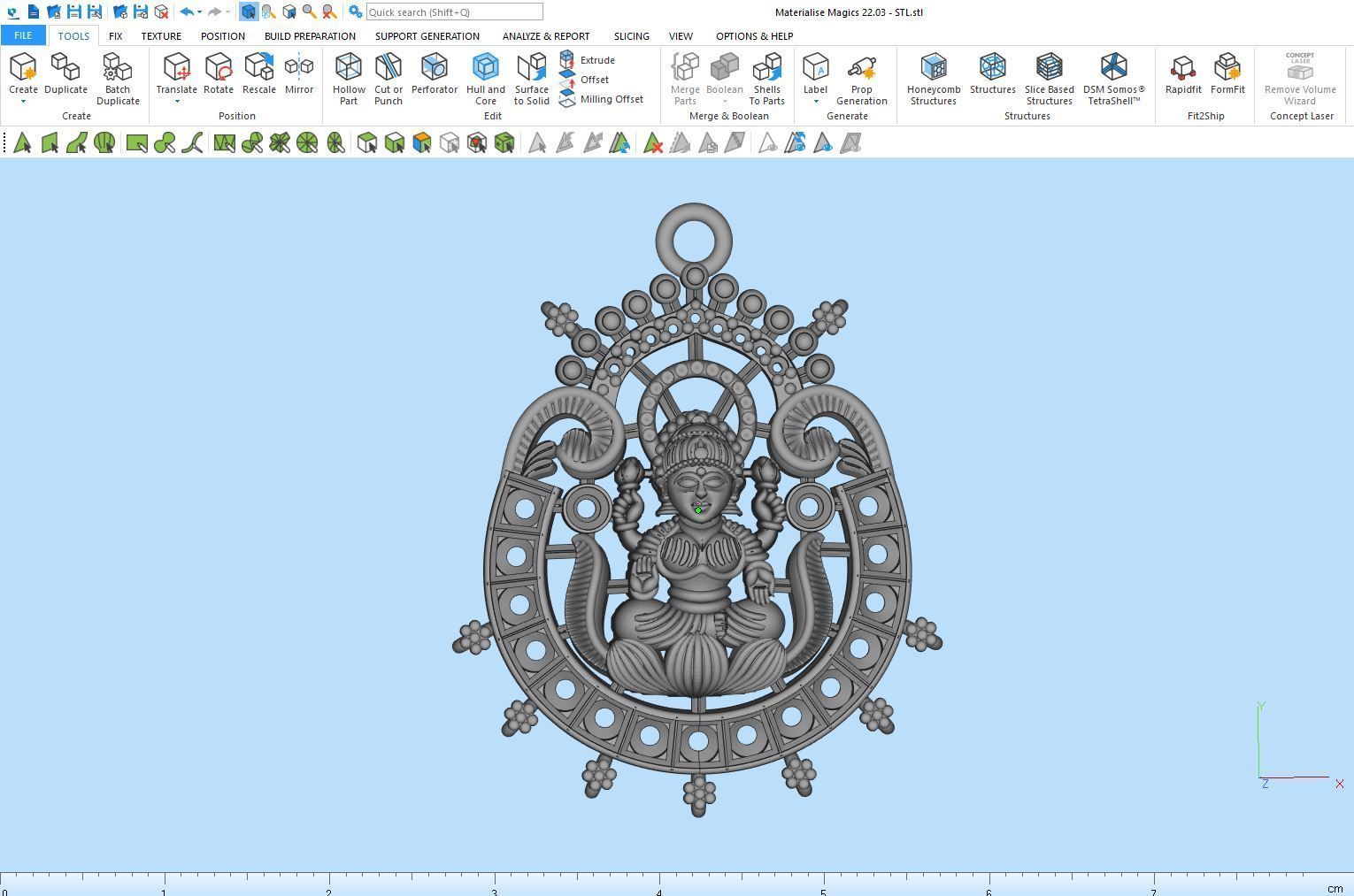Select the mark surface tool
Image resolution: width=1354 pixels, height=896 pixels.
pyautogui.click(x=77, y=143)
